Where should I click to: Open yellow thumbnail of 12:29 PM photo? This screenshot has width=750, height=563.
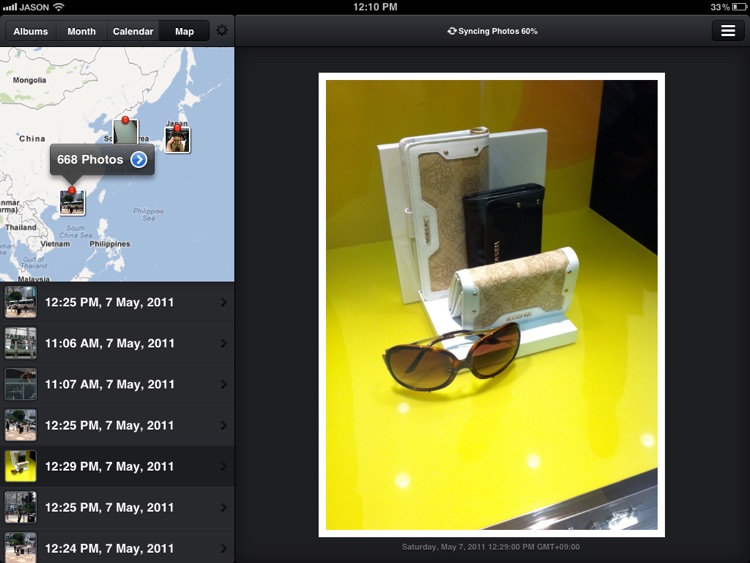tap(21, 466)
